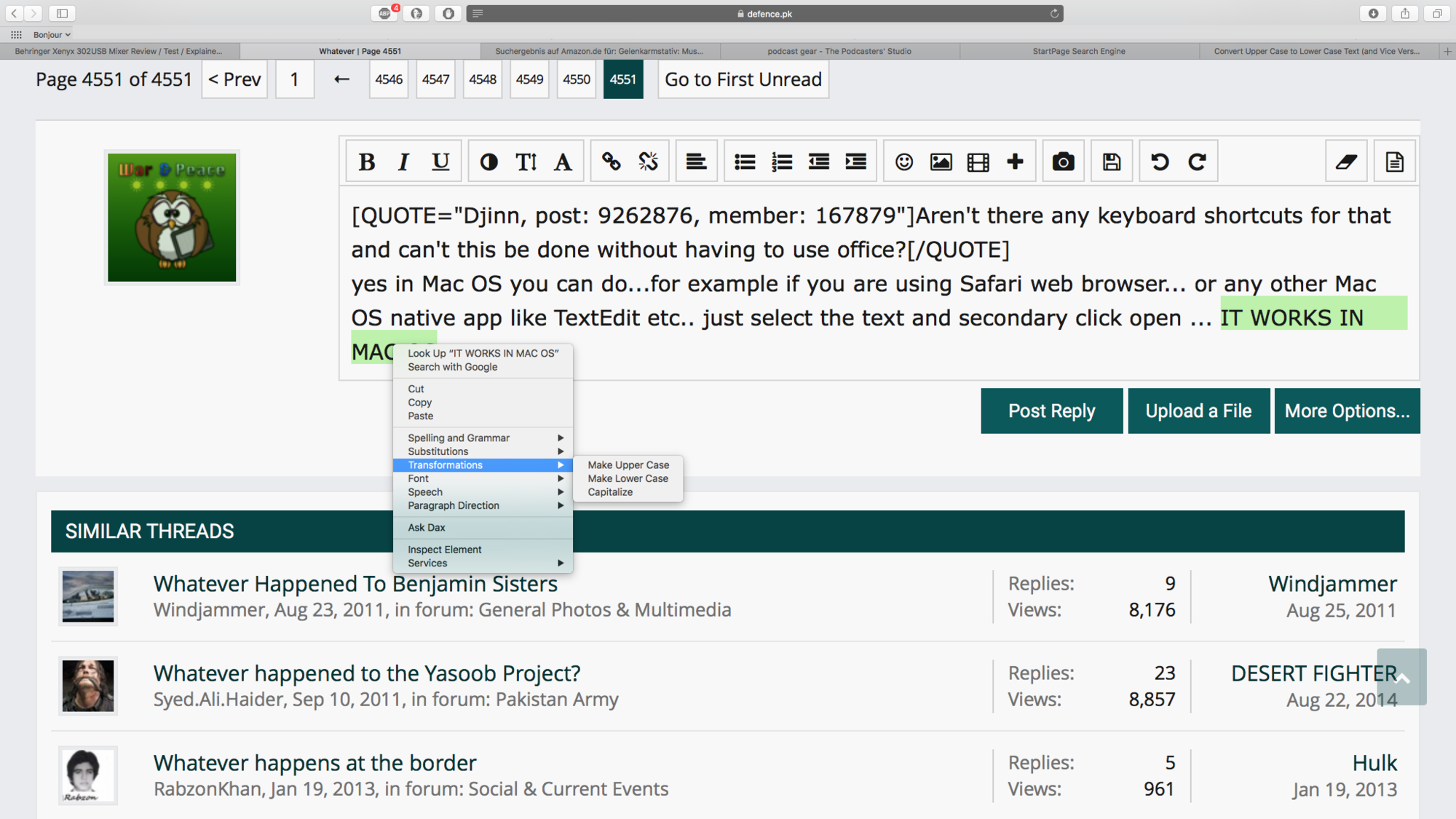Click the Bold formatting icon
Screen dimensions: 1456x819
tap(368, 161)
